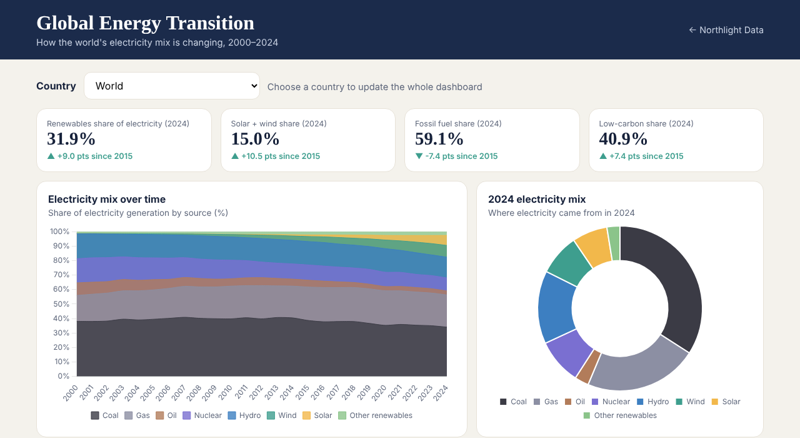
Task: Click the +9.0 pts since 2015 indicator
Action: pos(90,156)
